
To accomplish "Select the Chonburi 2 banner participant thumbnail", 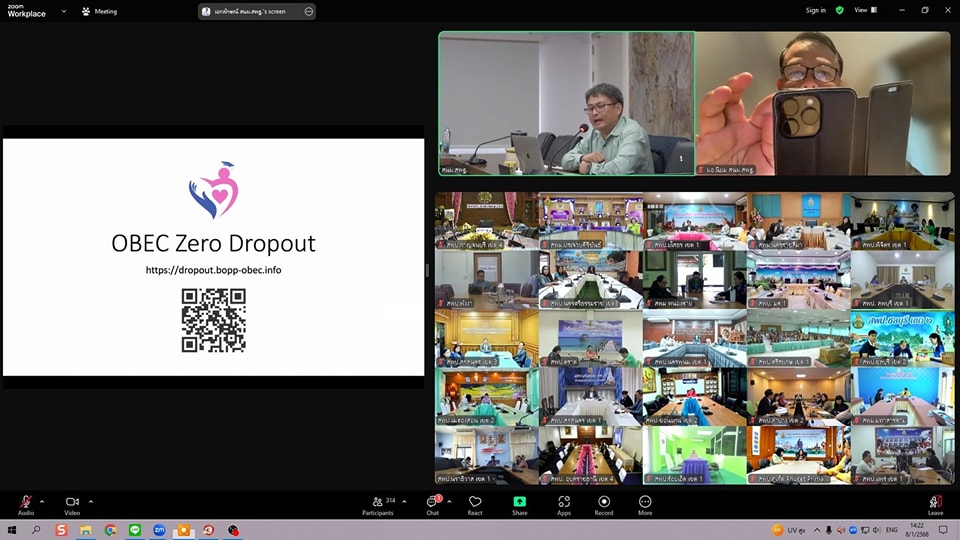I will coord(902,339).
